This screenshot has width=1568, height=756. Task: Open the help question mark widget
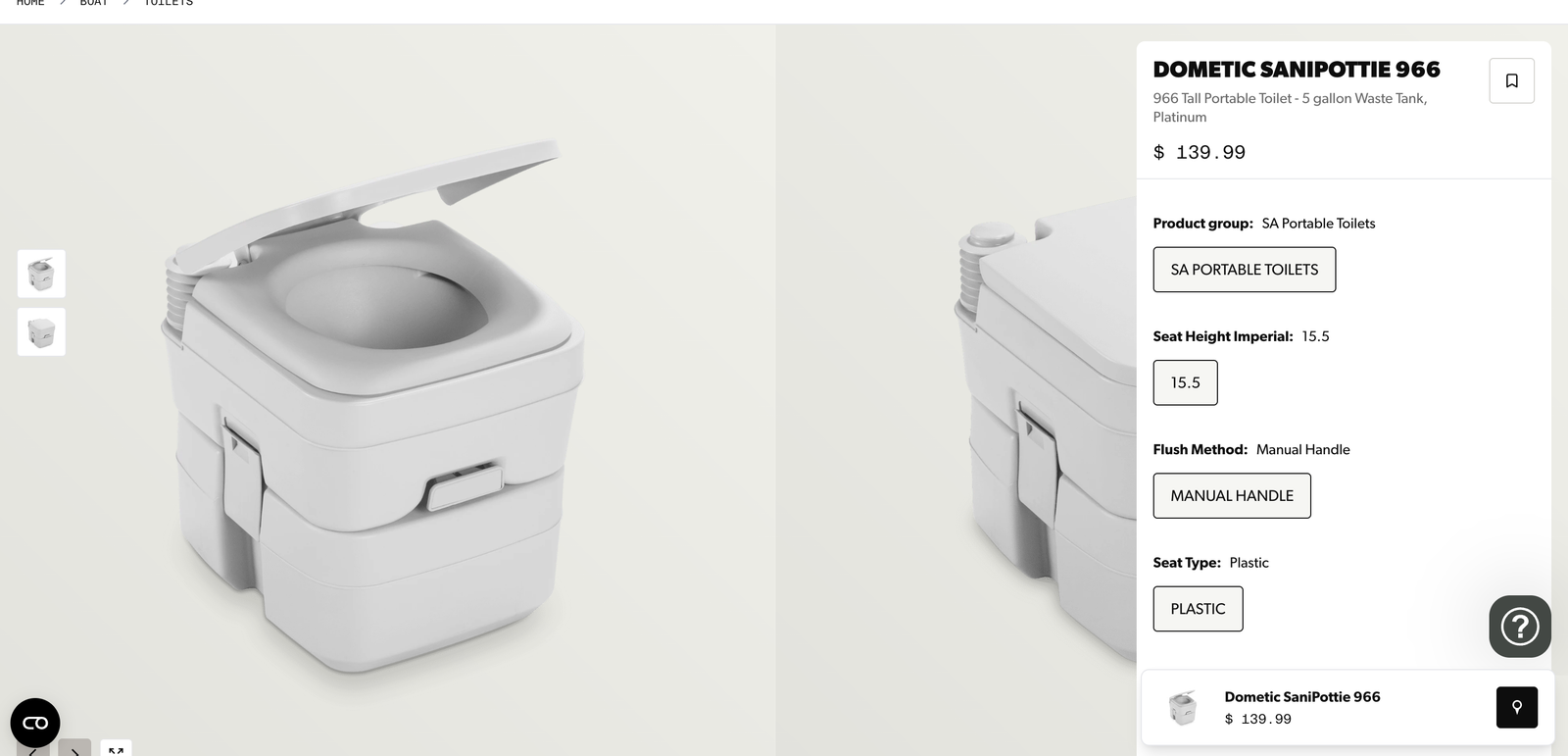pyautogui.click(x=1520, y=627)
